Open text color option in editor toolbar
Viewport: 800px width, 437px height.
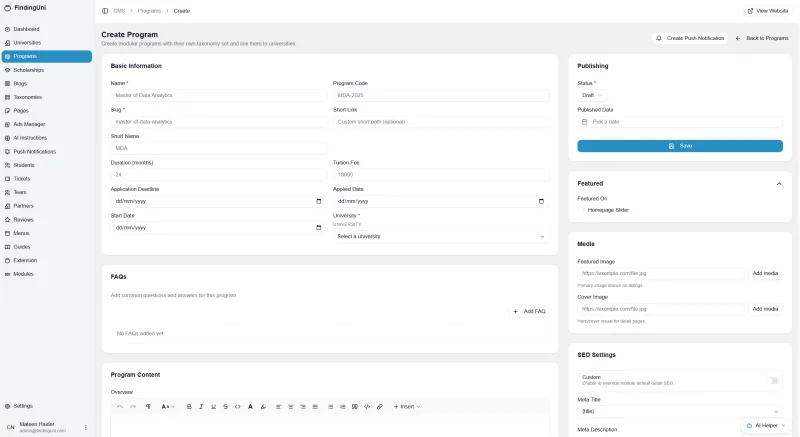click(251, 406)
